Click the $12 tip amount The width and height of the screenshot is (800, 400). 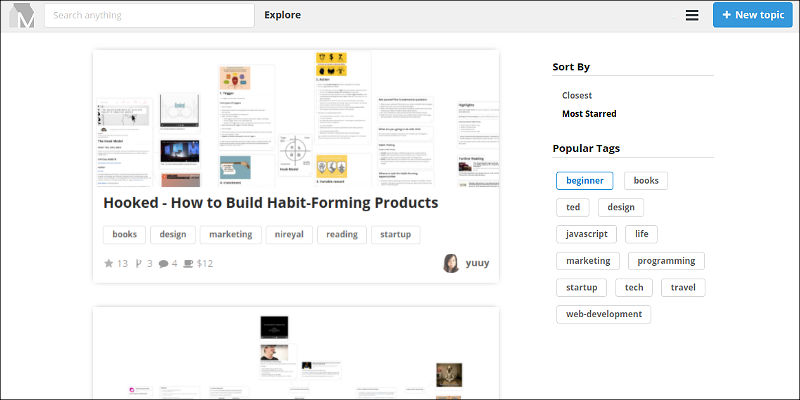pyautogui.click(x=205, y=264)
